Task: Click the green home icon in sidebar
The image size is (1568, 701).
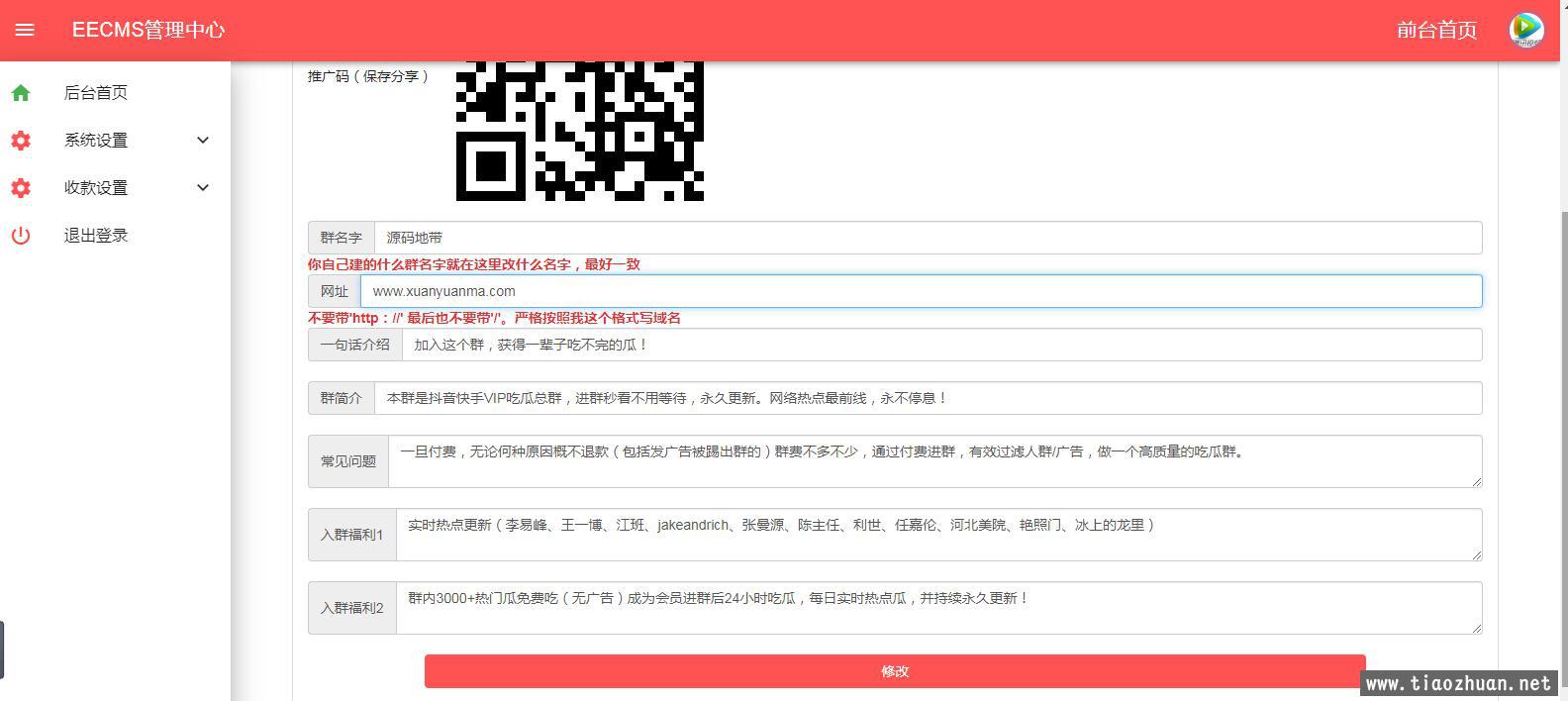Action: pyautogui.click(x=21, y=93)
